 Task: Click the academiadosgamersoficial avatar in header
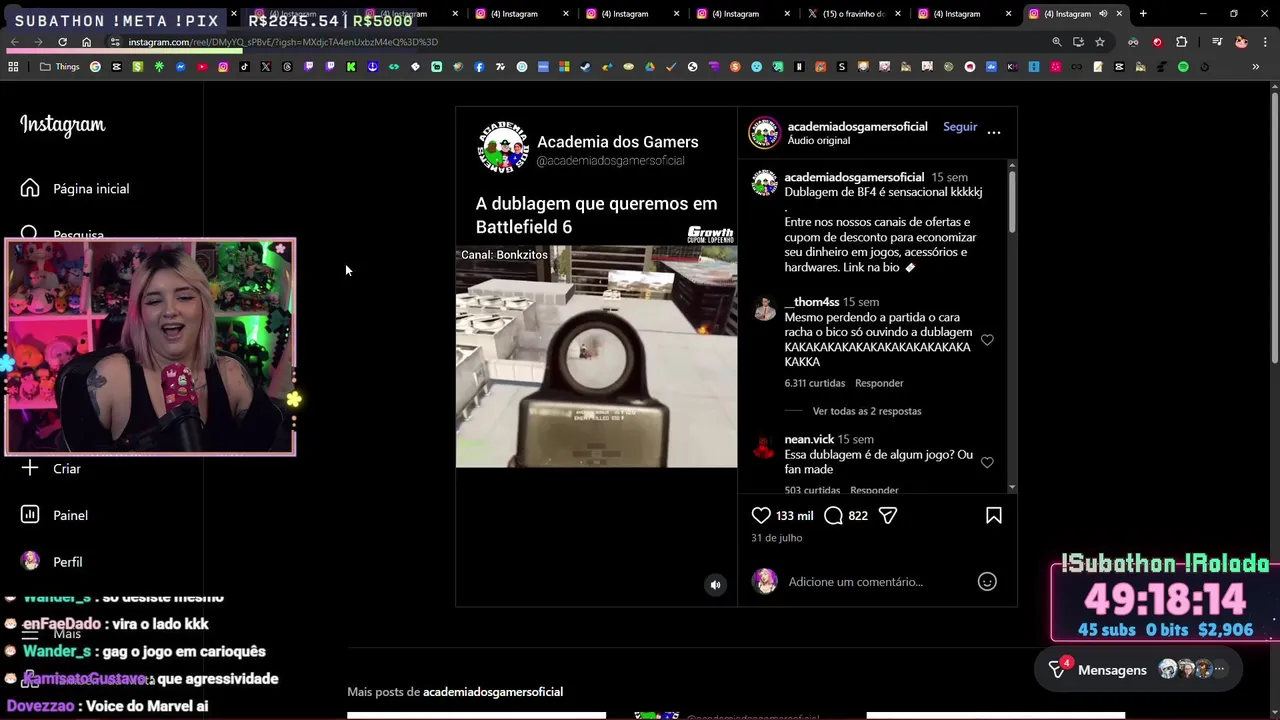click(765, 133)
